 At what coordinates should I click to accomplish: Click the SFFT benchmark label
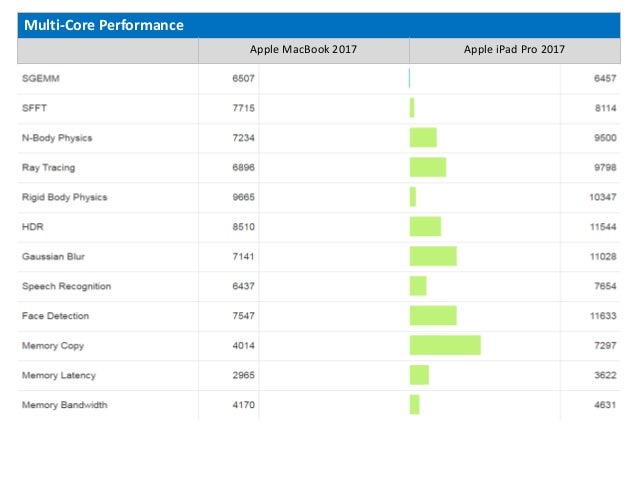click(x=33, y=108)
